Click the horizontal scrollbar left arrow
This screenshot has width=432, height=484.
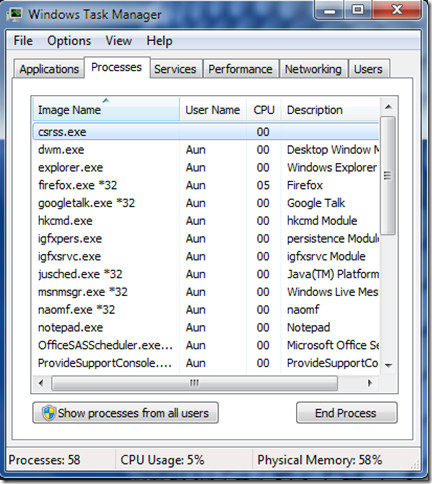coord(41,383)
